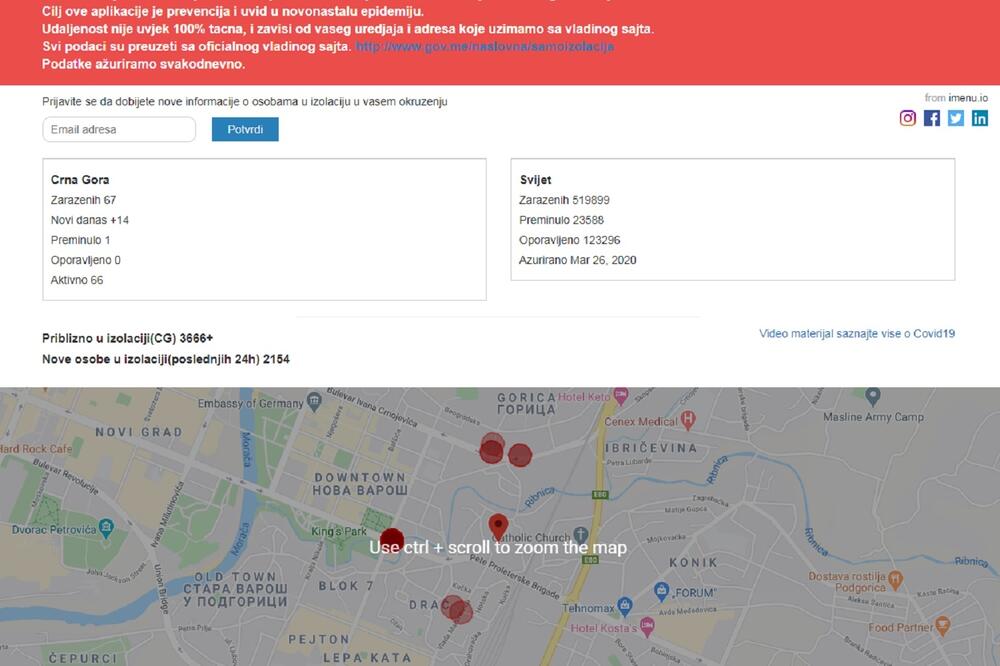
Task: Click the imenu.io credit text
Action: click(956, 98)
